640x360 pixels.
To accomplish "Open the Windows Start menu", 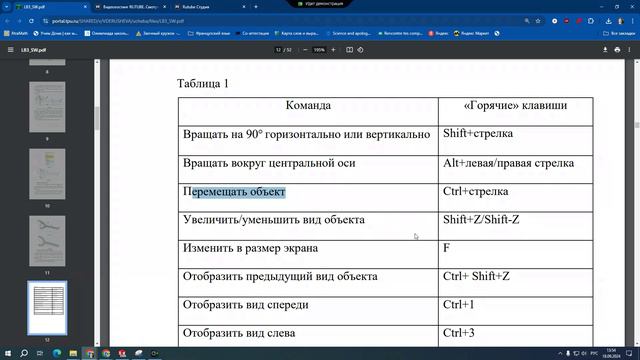I will coord(8,353).
